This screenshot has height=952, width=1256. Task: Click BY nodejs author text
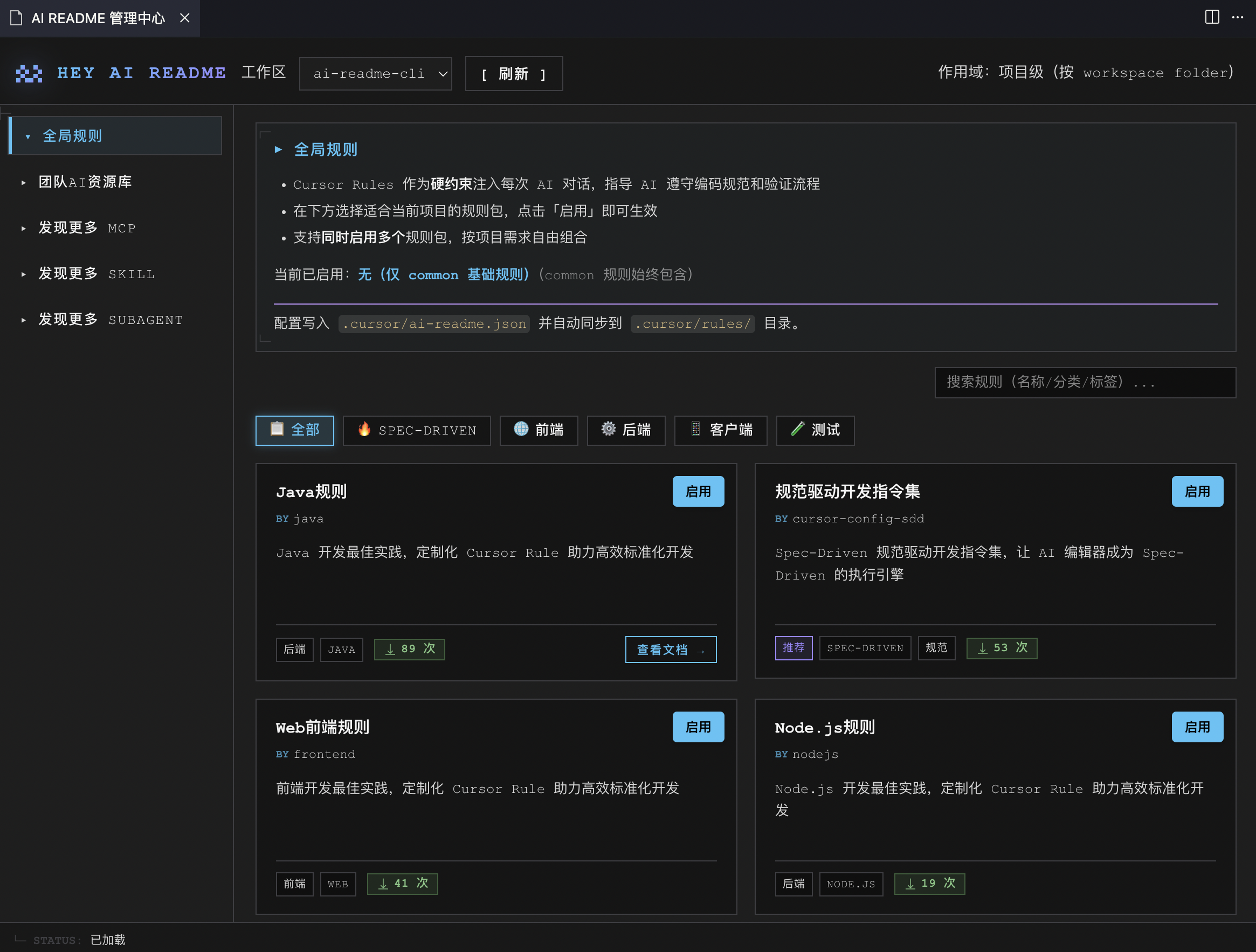(807, 755)
